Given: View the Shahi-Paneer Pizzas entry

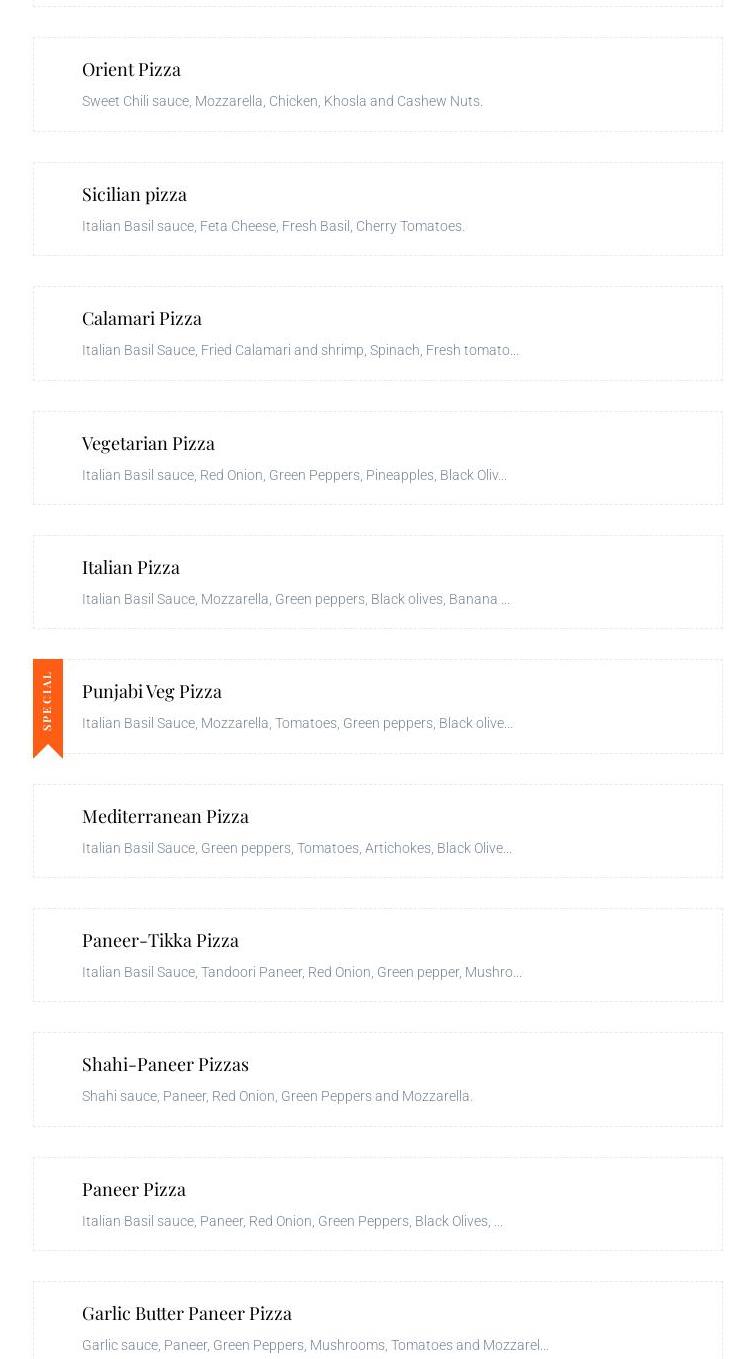Looking at the screenshot, I should pyautogui.click(x=165, y=1064).
